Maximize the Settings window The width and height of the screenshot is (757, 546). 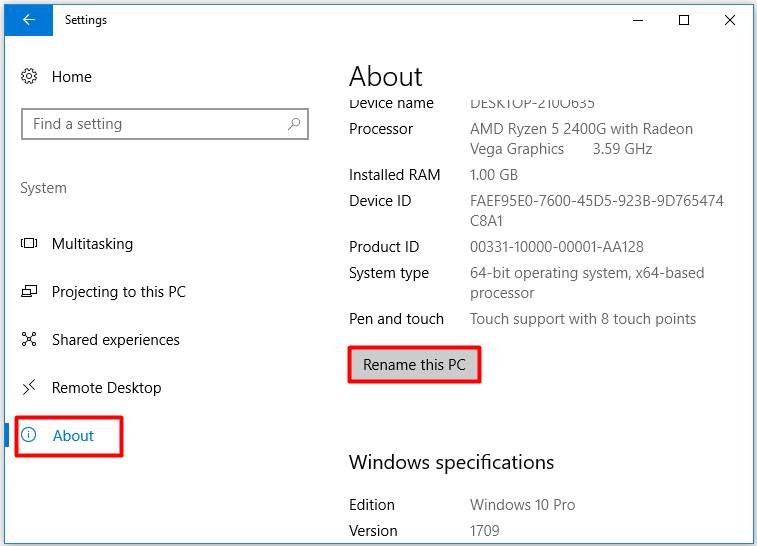coord(684,20)
